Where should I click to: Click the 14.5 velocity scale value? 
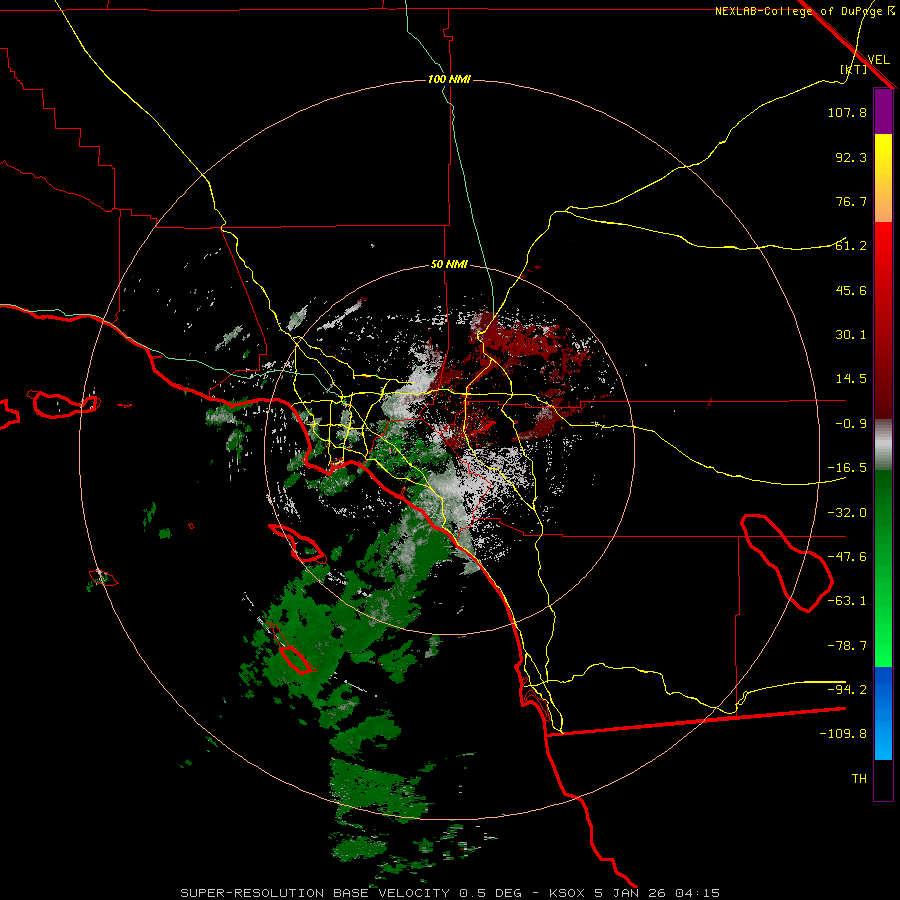click(x=851, y=379)
